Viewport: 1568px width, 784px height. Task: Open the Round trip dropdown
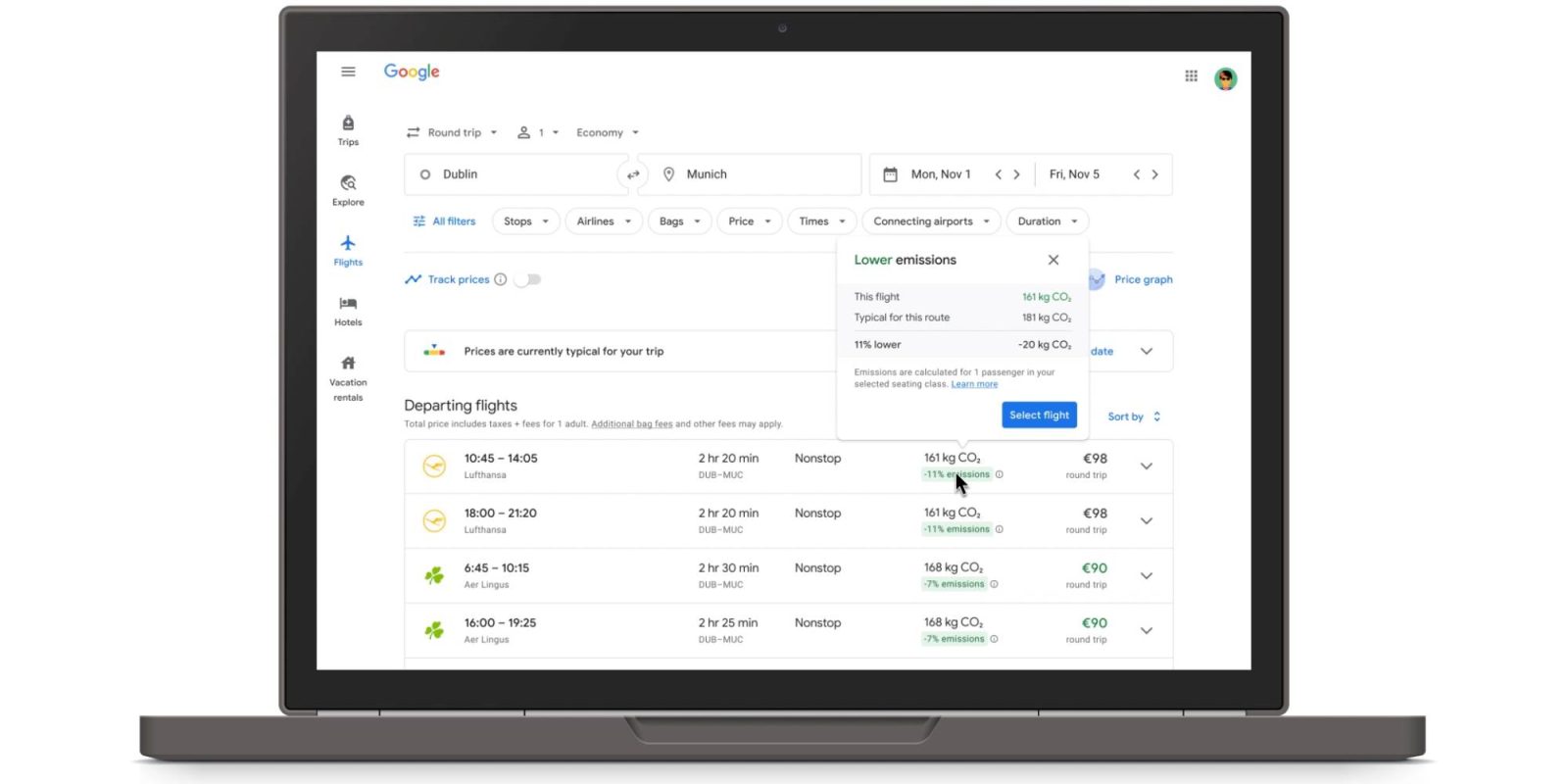coord(453,132)
